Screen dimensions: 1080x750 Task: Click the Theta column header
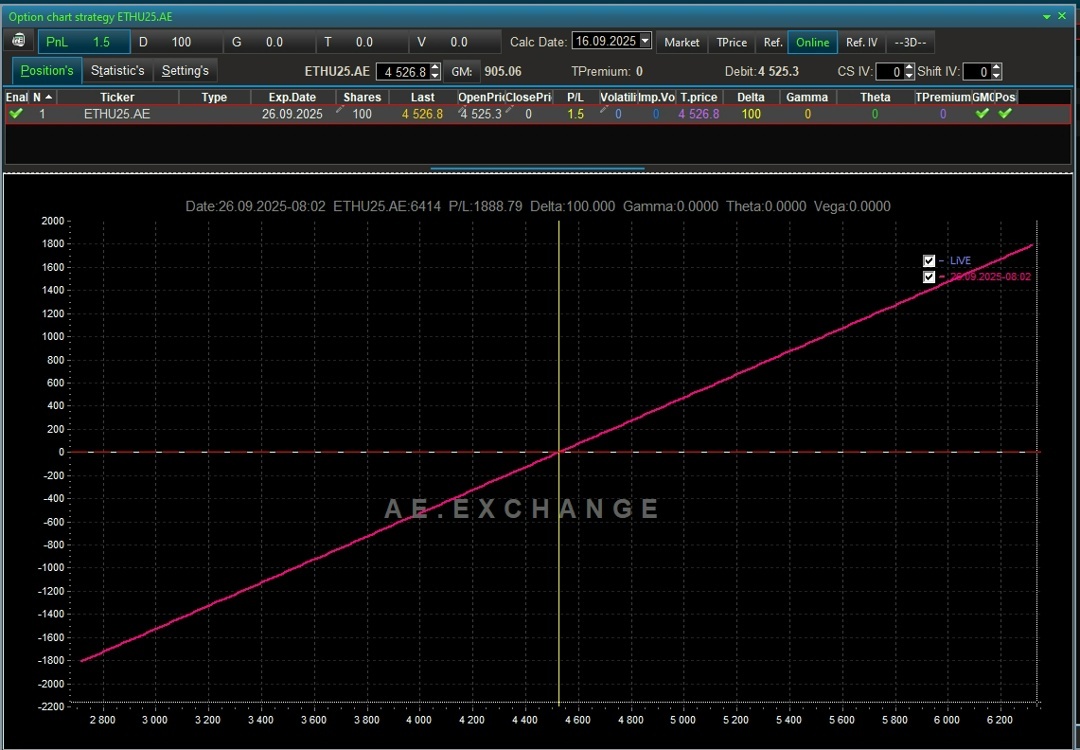coord(875,97)
